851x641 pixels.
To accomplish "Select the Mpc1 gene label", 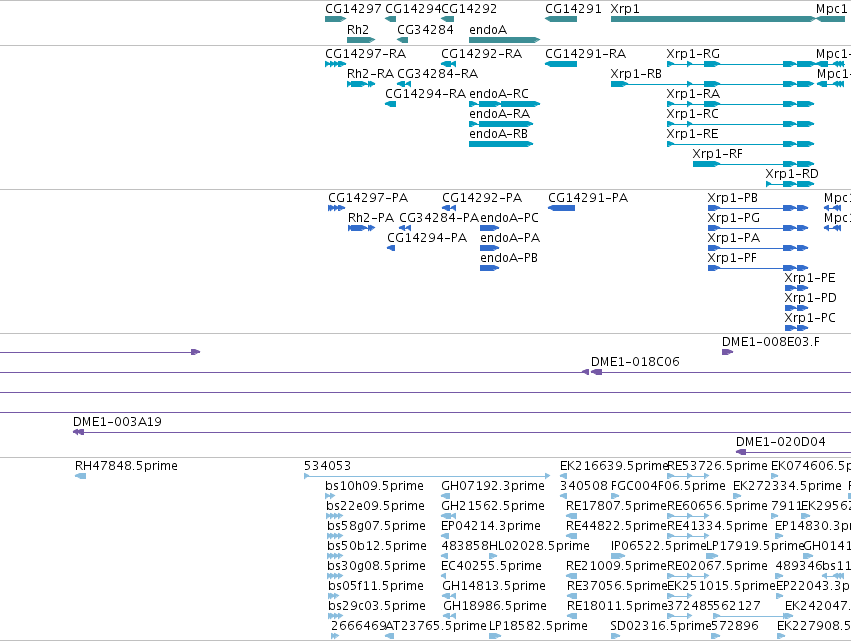I will 831,9.
